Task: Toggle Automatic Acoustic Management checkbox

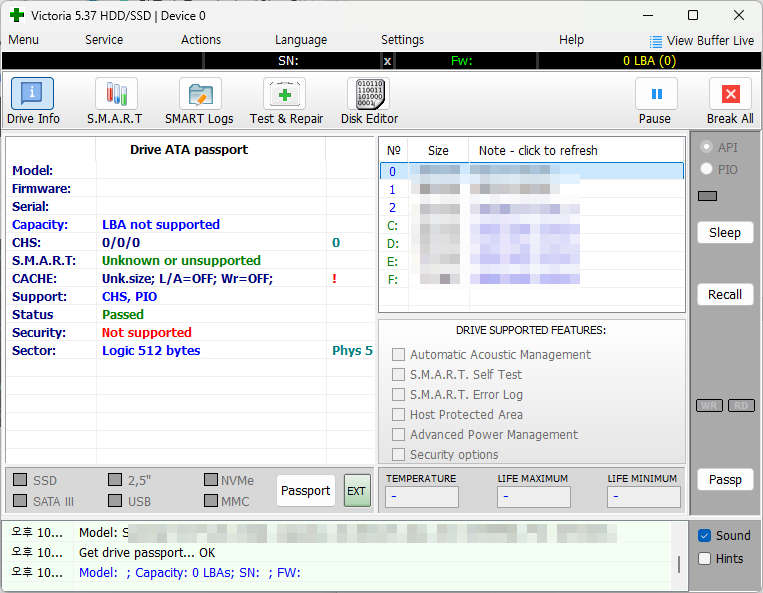Action: (398, 354)
